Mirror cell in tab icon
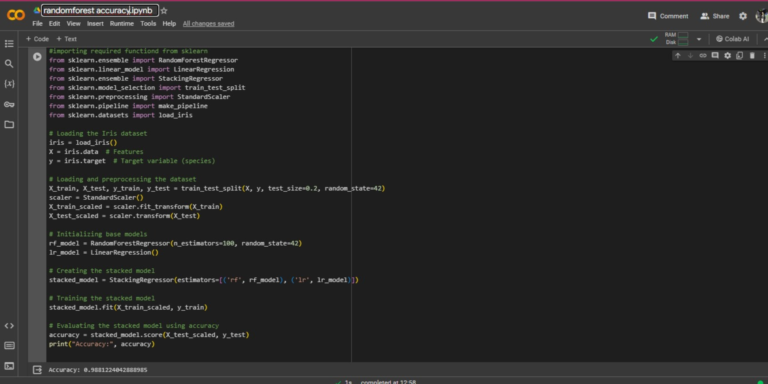This screenshot has height=384, width=768. [x=740, y=55]
